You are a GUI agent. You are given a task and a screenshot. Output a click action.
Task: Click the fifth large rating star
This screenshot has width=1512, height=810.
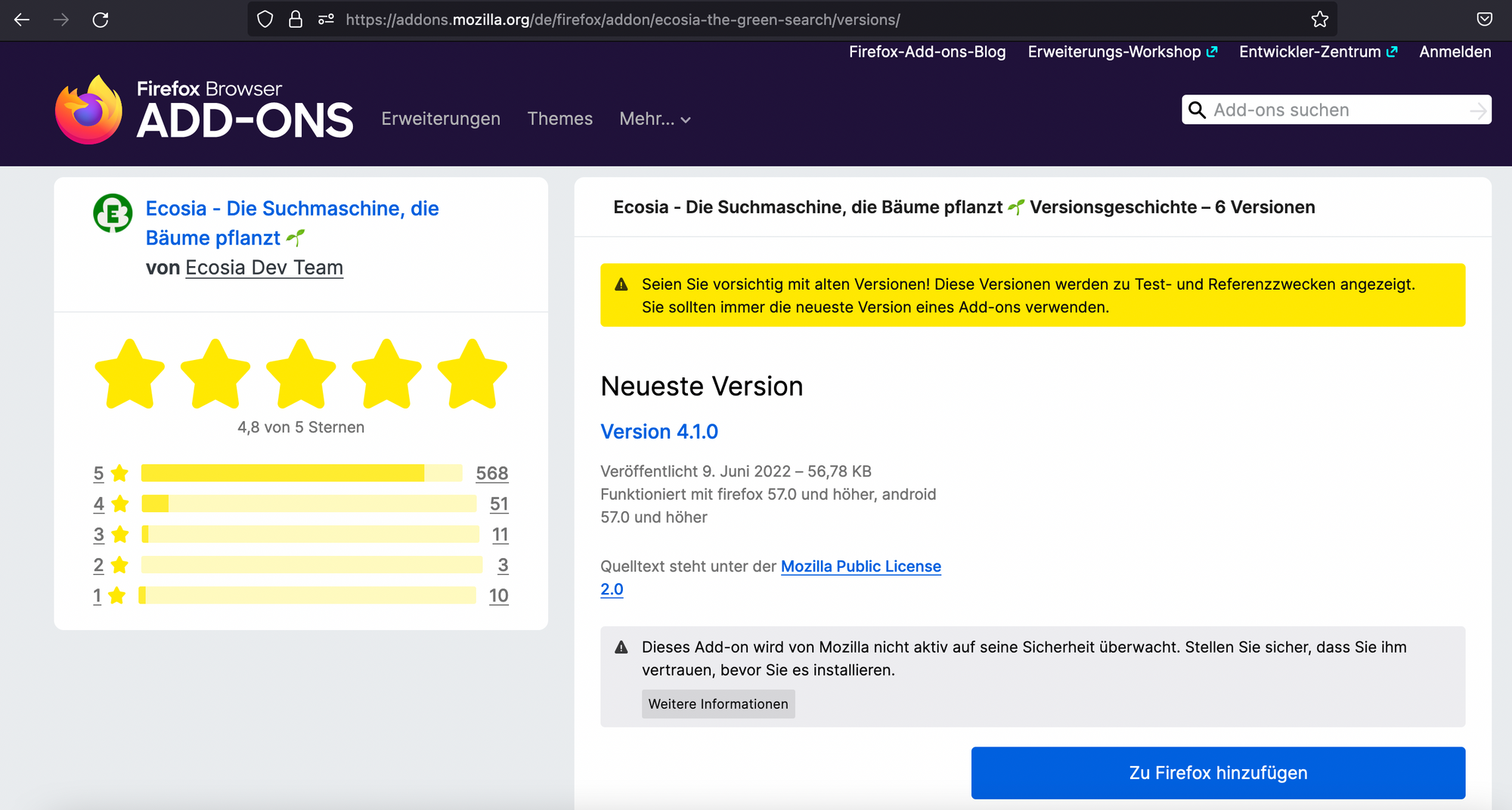[472, 374]
